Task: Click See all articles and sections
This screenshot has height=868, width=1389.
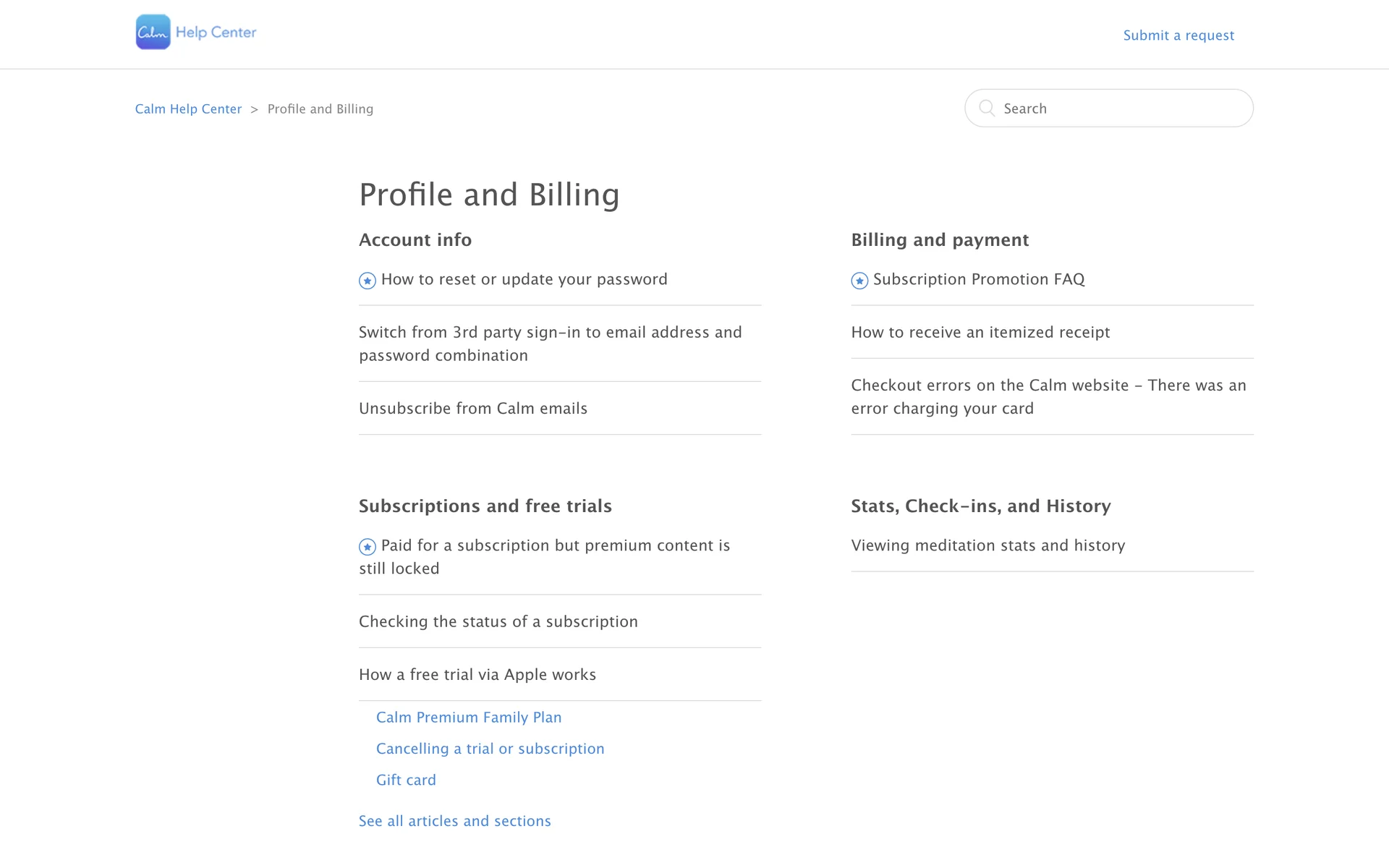Action: [x=454, y=822]
